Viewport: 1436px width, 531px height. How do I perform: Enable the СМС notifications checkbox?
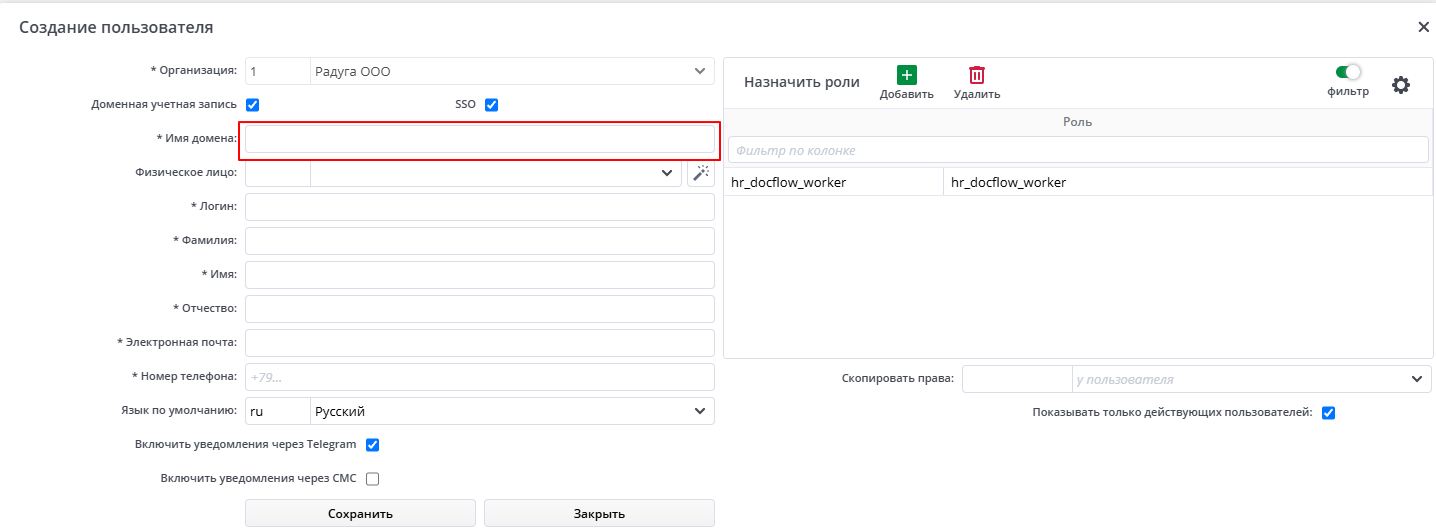pos(373,479)
